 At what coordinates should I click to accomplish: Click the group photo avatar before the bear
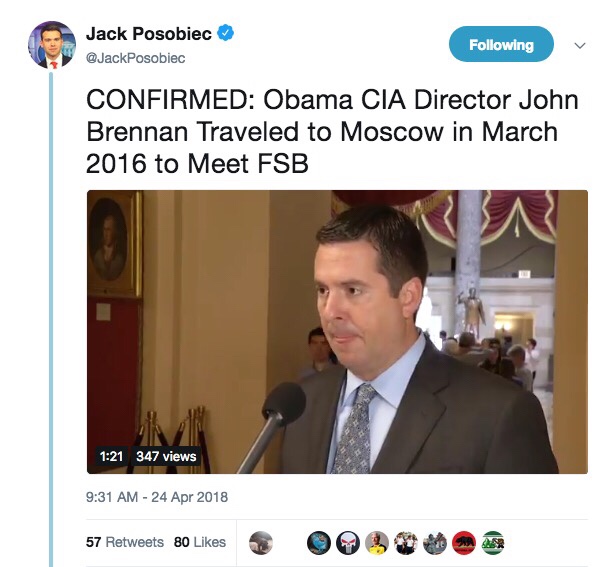point(435,541)
